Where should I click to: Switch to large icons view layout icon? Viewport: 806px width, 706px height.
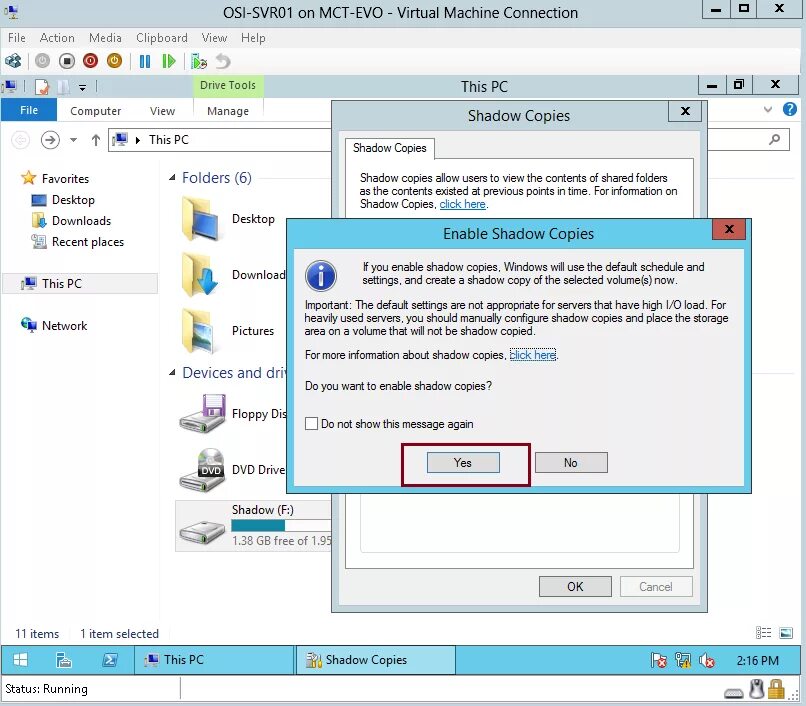click(786, 633)
